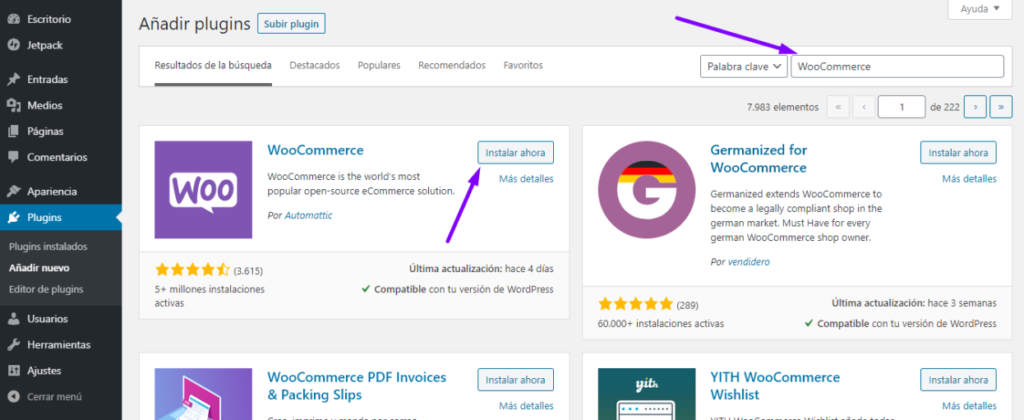Visit the Automattic author link
This screenshot has height=420, width=1024.
[x=308, y=215]
